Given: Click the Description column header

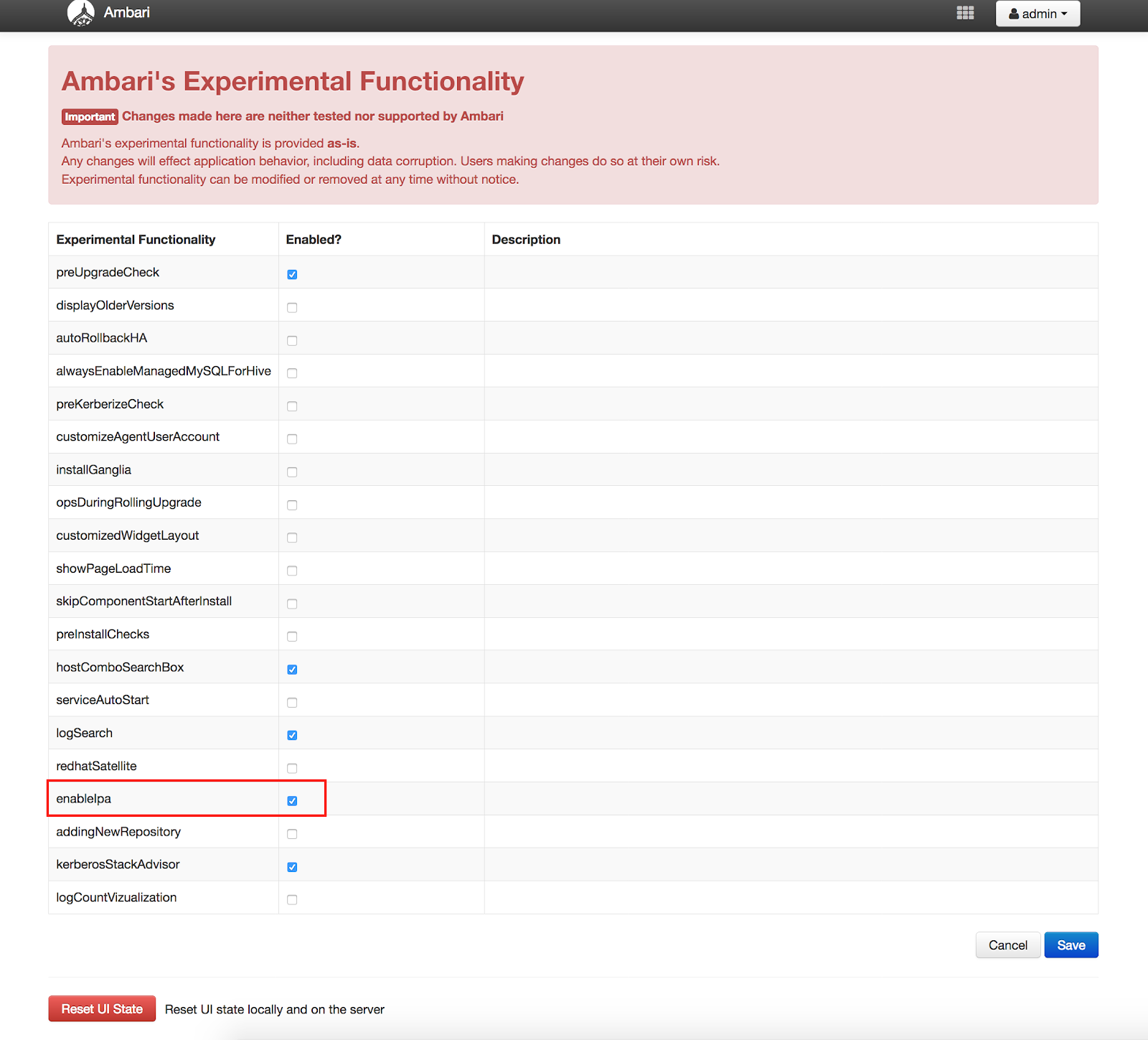Looking at the screenshot, I should pos(526,240).
